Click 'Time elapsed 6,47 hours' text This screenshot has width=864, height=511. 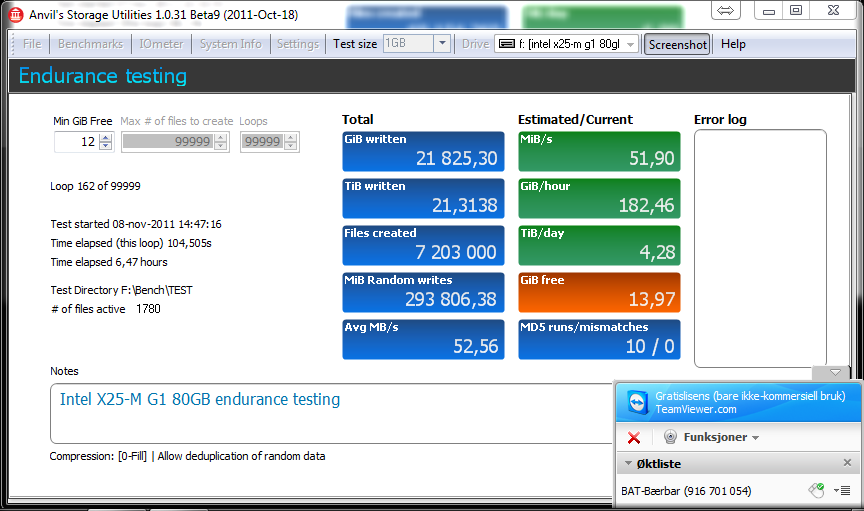(109, 262)
